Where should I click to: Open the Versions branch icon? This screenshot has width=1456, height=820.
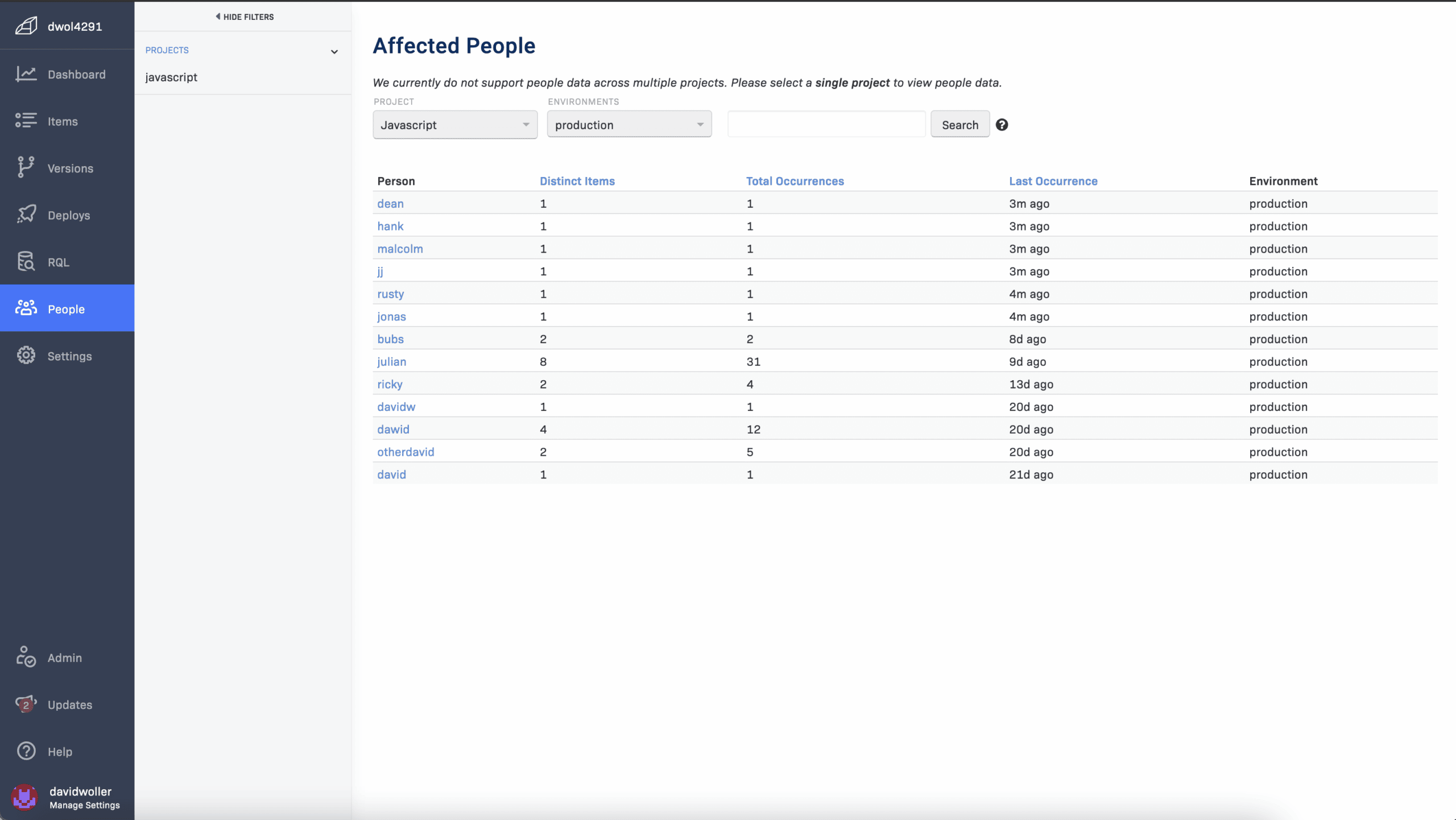(26, 168)
